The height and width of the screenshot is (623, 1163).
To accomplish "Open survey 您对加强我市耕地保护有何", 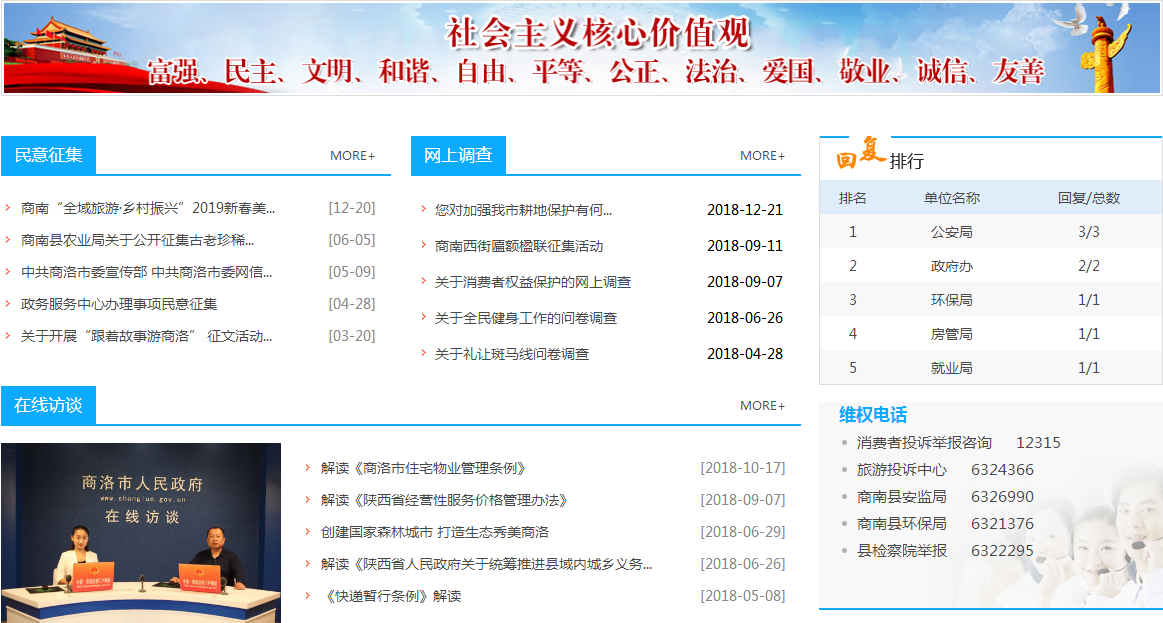I will coord(524,210).
